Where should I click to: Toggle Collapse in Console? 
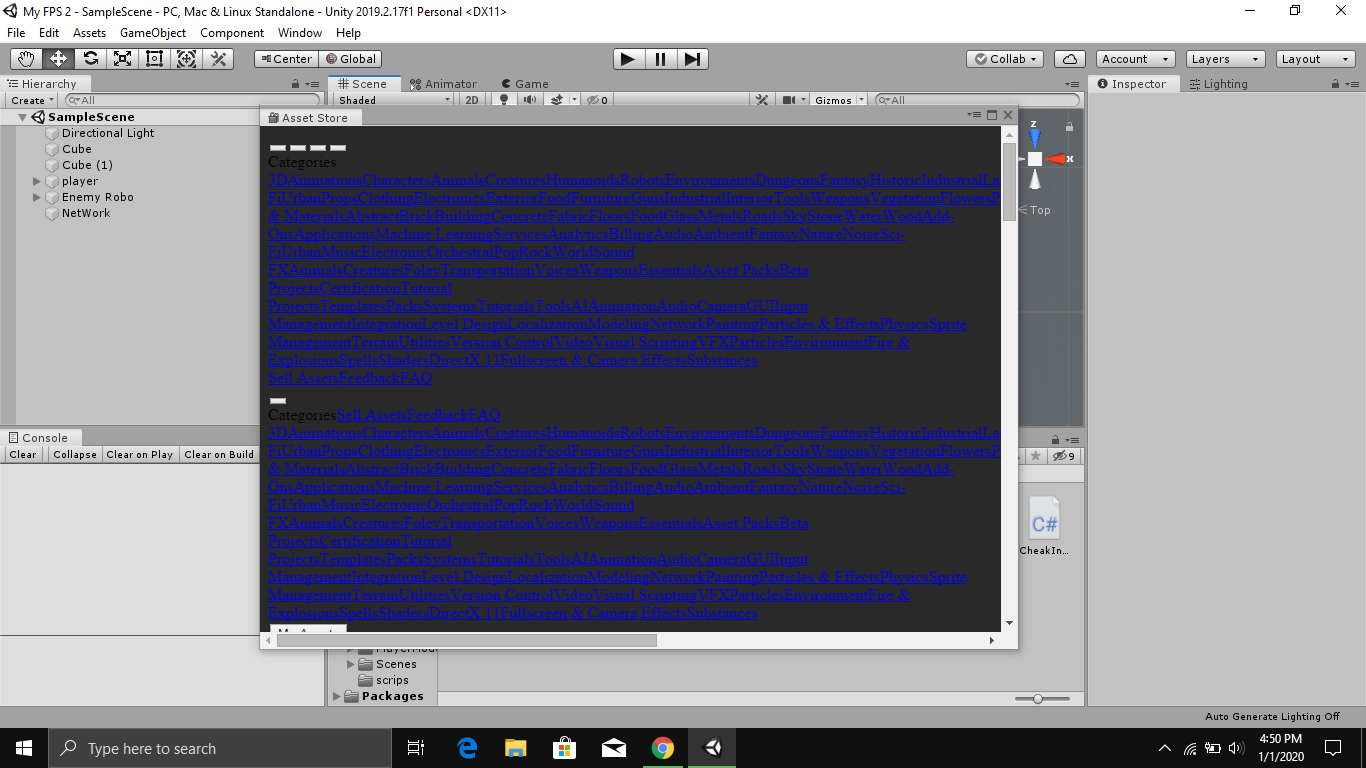point(75,454)
